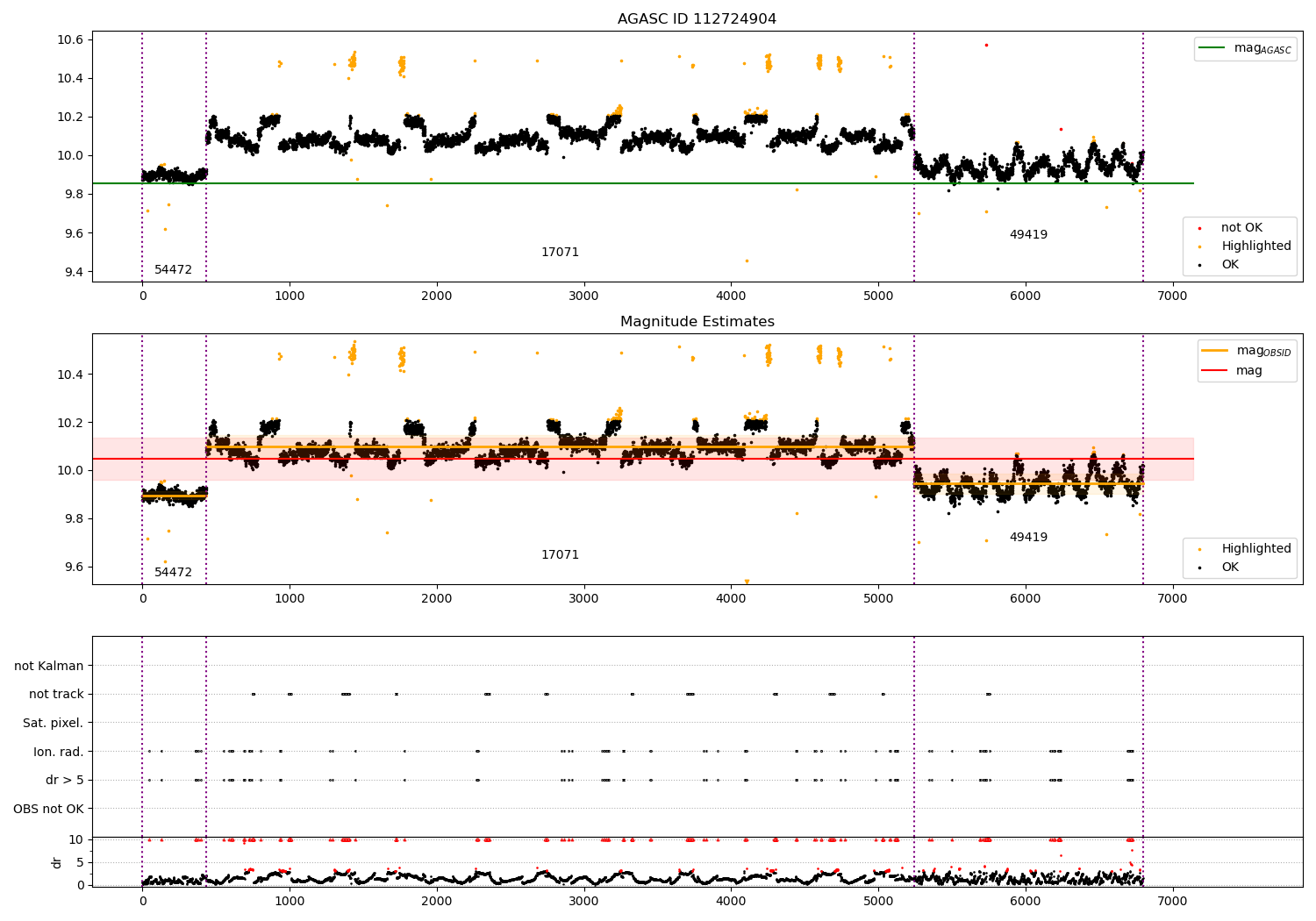This screenshot has width=1316, height=921.
Task: Click the 10.4 tick on Magnitude Estimates plot
Action: [71, 375]
